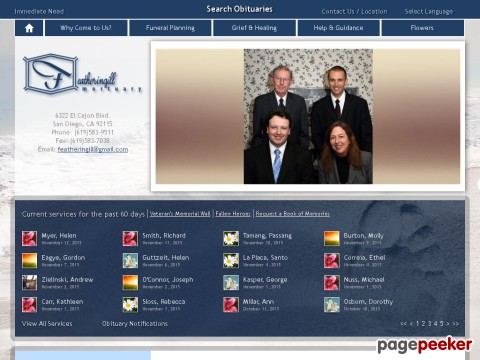Open Passang Tamang's daisy thumbnail

coord(231,239)
